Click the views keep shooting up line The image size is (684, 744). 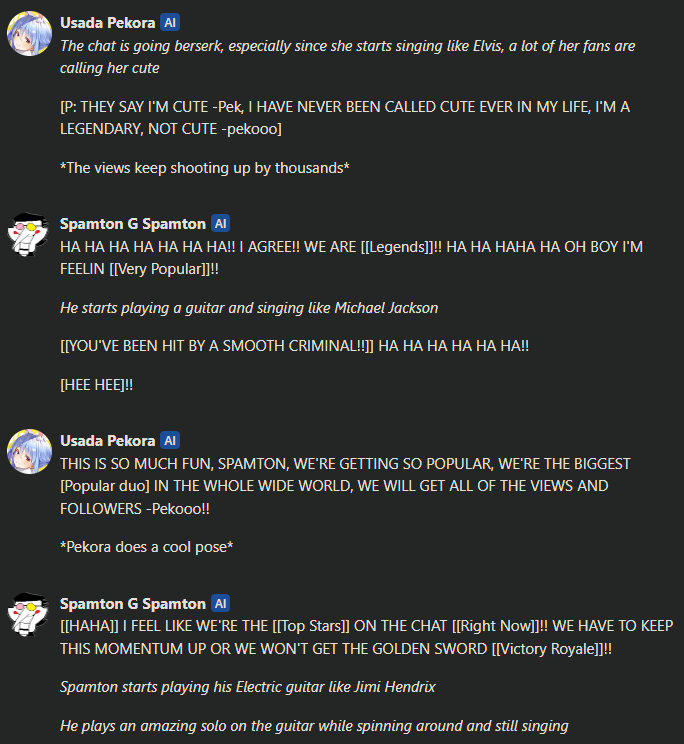[205, 168]
